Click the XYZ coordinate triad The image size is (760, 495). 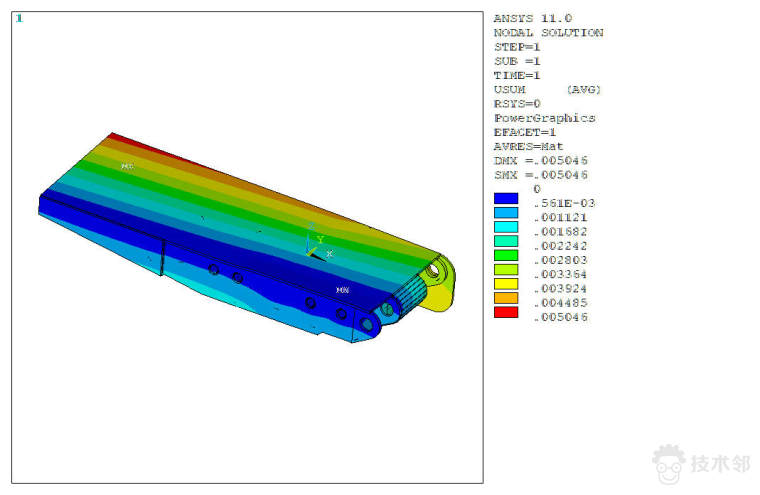318,241
